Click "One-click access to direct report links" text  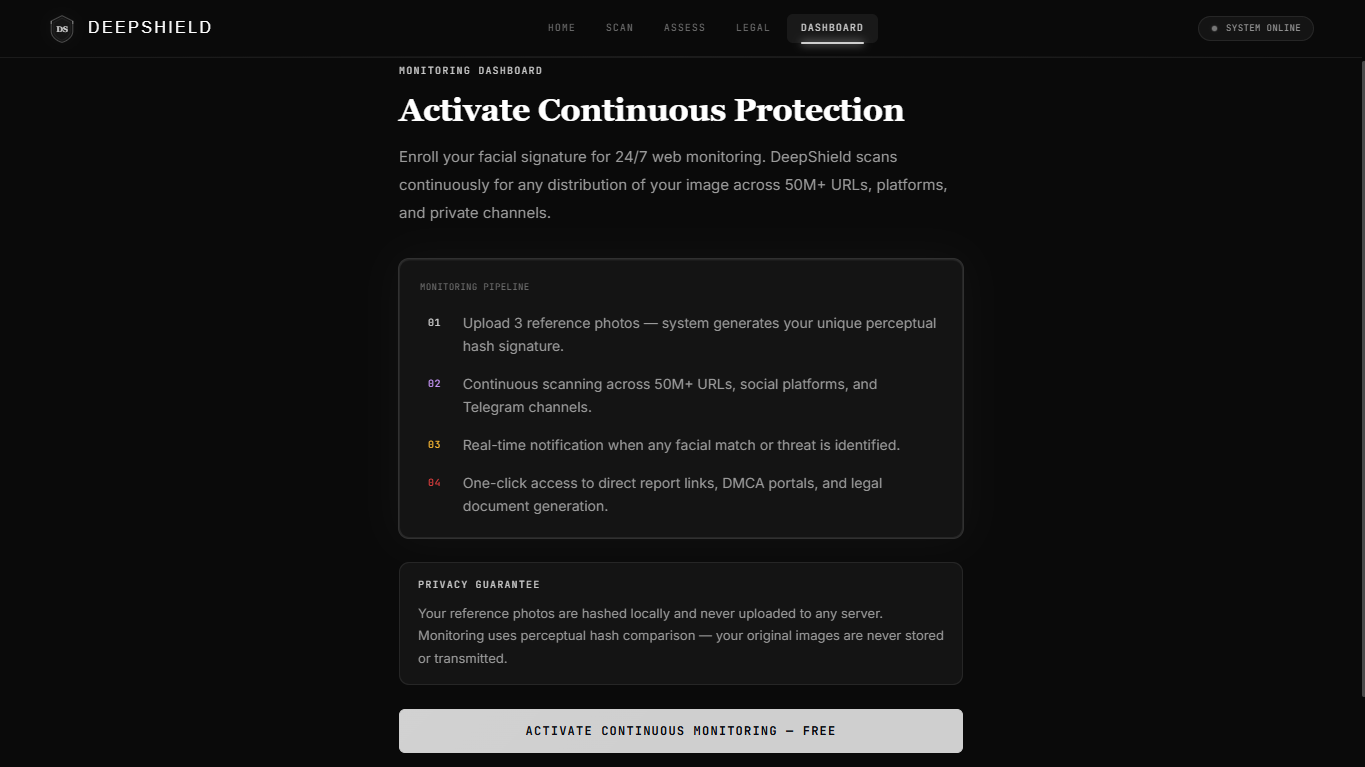coord(672,495)
